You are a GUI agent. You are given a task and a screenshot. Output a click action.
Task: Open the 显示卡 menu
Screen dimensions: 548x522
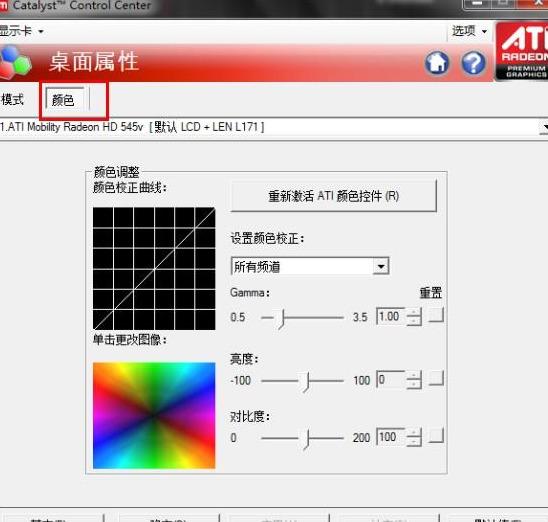[21, 31]
